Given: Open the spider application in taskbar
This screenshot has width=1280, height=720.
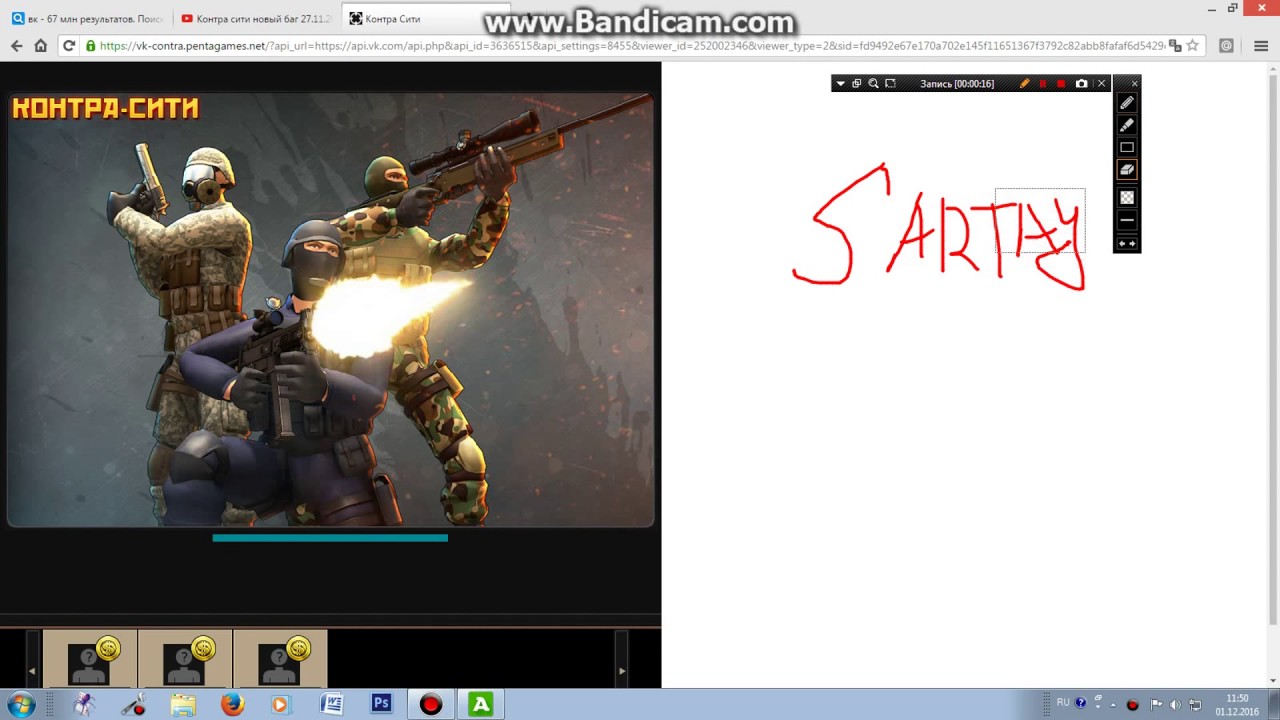Looking at the screenshot, I should 85,704.
